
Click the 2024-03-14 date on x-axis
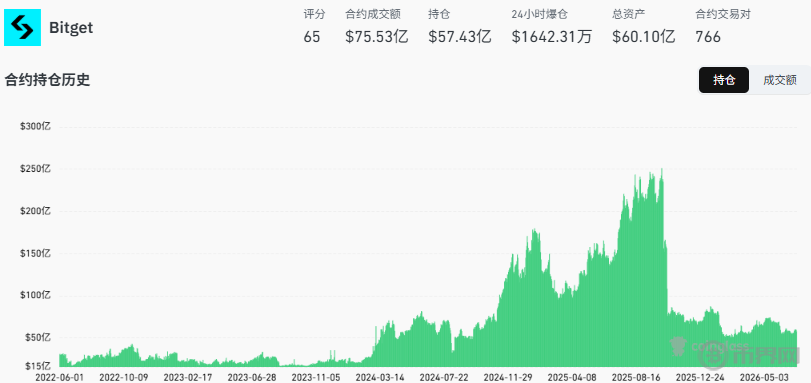[380, 377]
